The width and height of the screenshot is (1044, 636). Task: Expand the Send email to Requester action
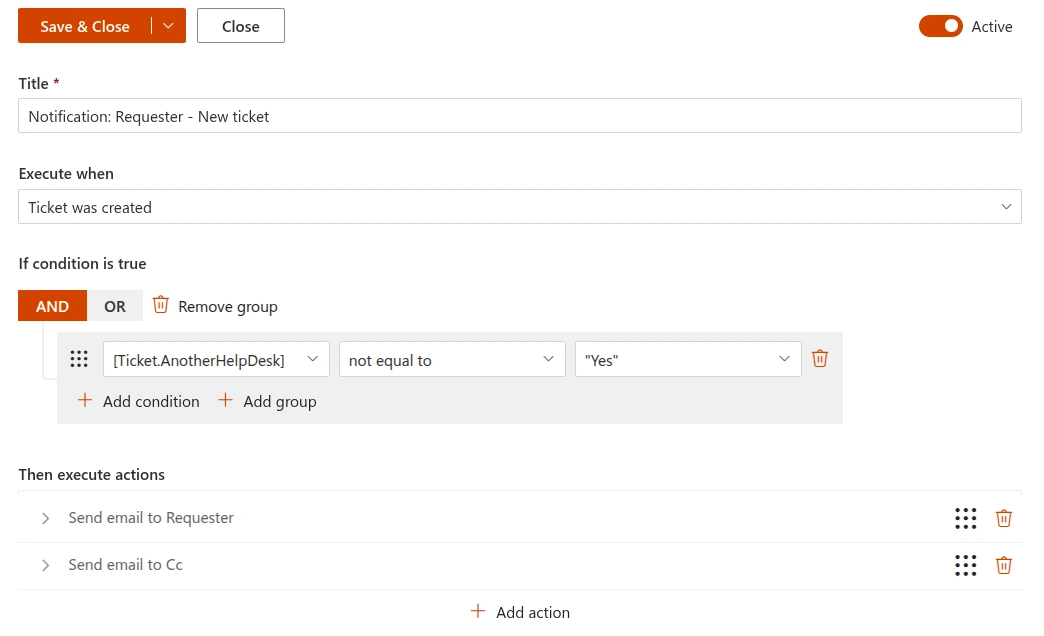coord(45,518)
